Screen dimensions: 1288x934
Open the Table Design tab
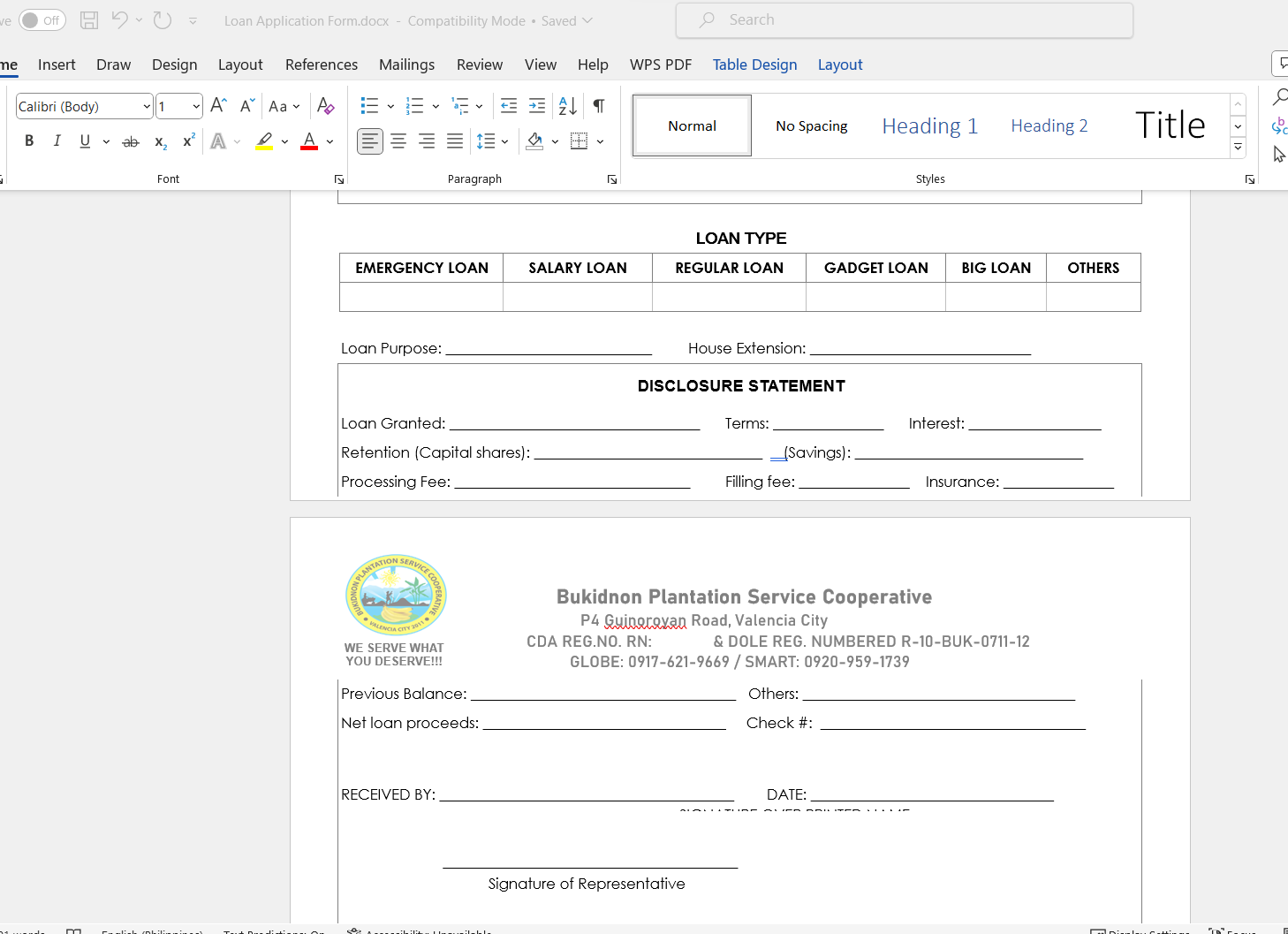[x=754, y=65]
